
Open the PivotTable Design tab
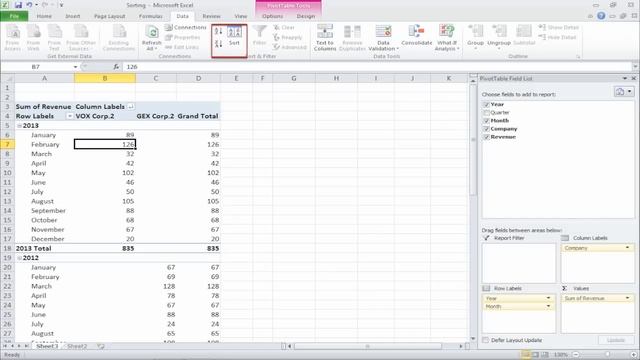(x=306, y=16)
